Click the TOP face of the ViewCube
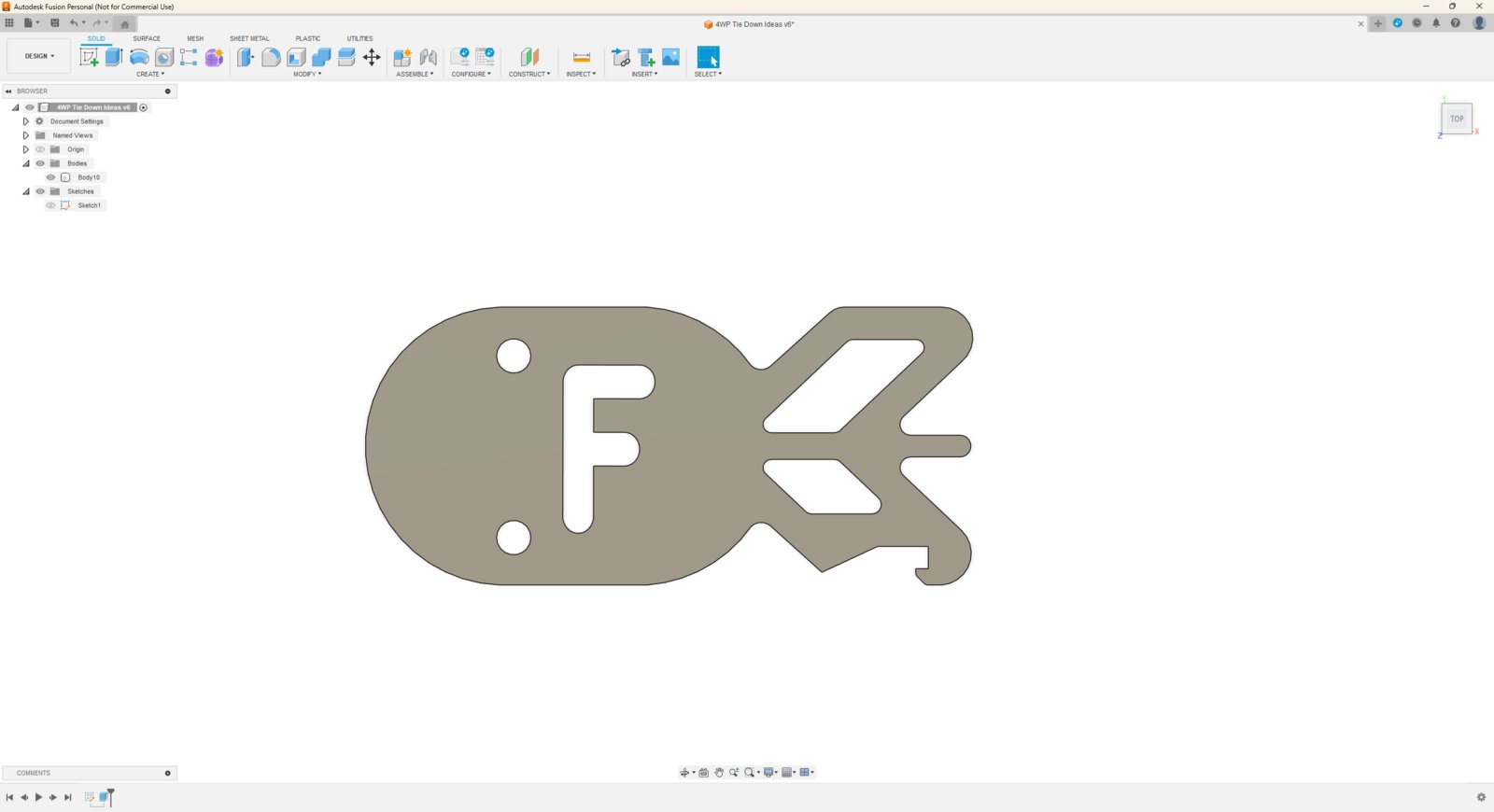 coord(1457,119)
